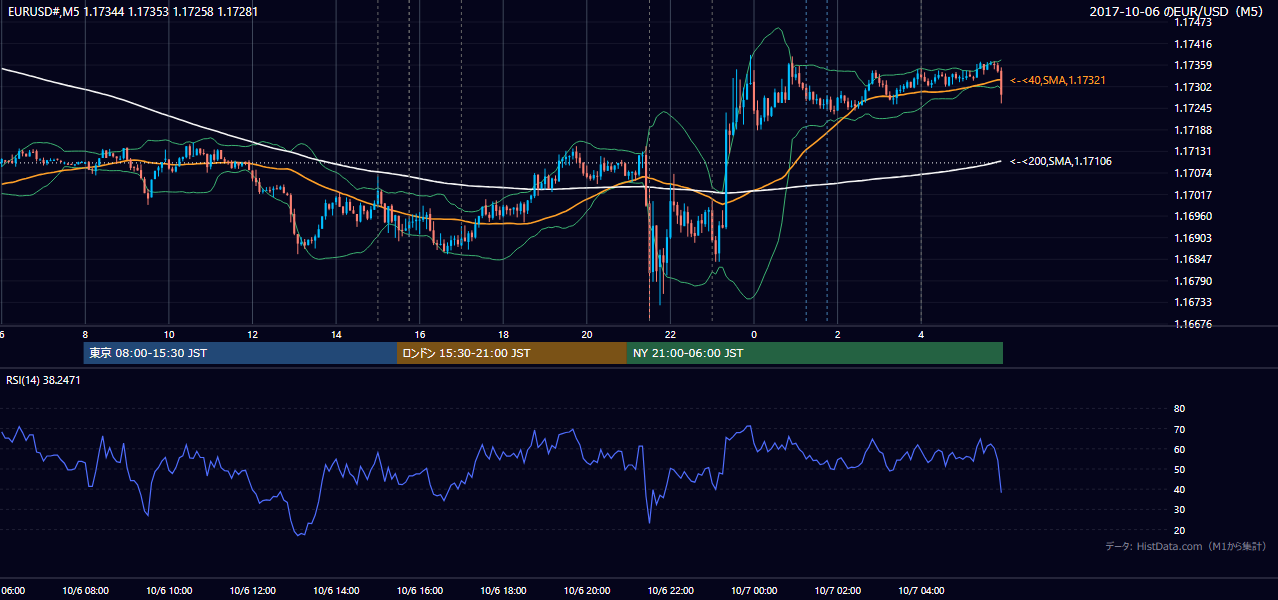The width and height of the screenshot is (1278, 600).
Task: Click price axis value 1.17473
Action: point(1193,23)
